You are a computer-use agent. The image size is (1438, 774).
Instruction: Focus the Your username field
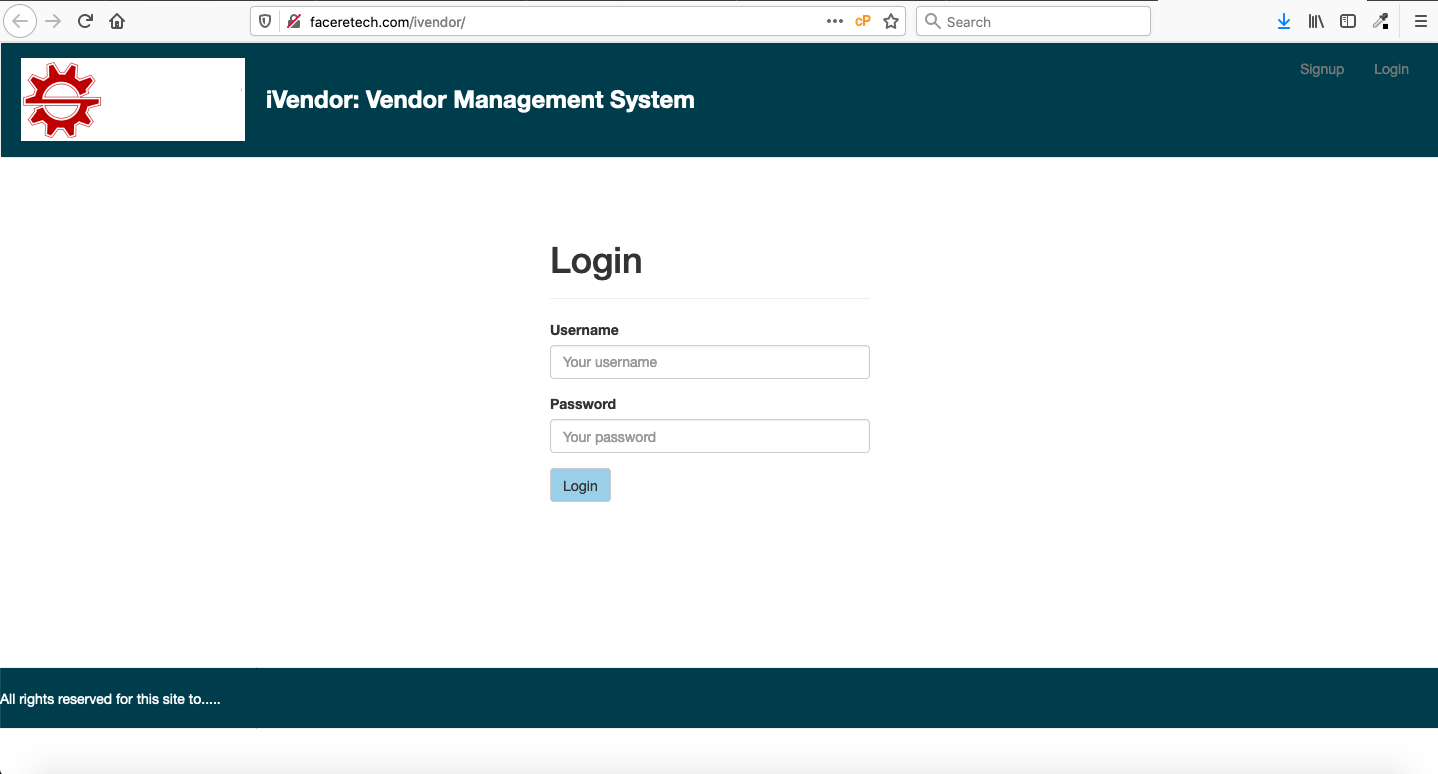pyautogui.click(x=710, y=362)
